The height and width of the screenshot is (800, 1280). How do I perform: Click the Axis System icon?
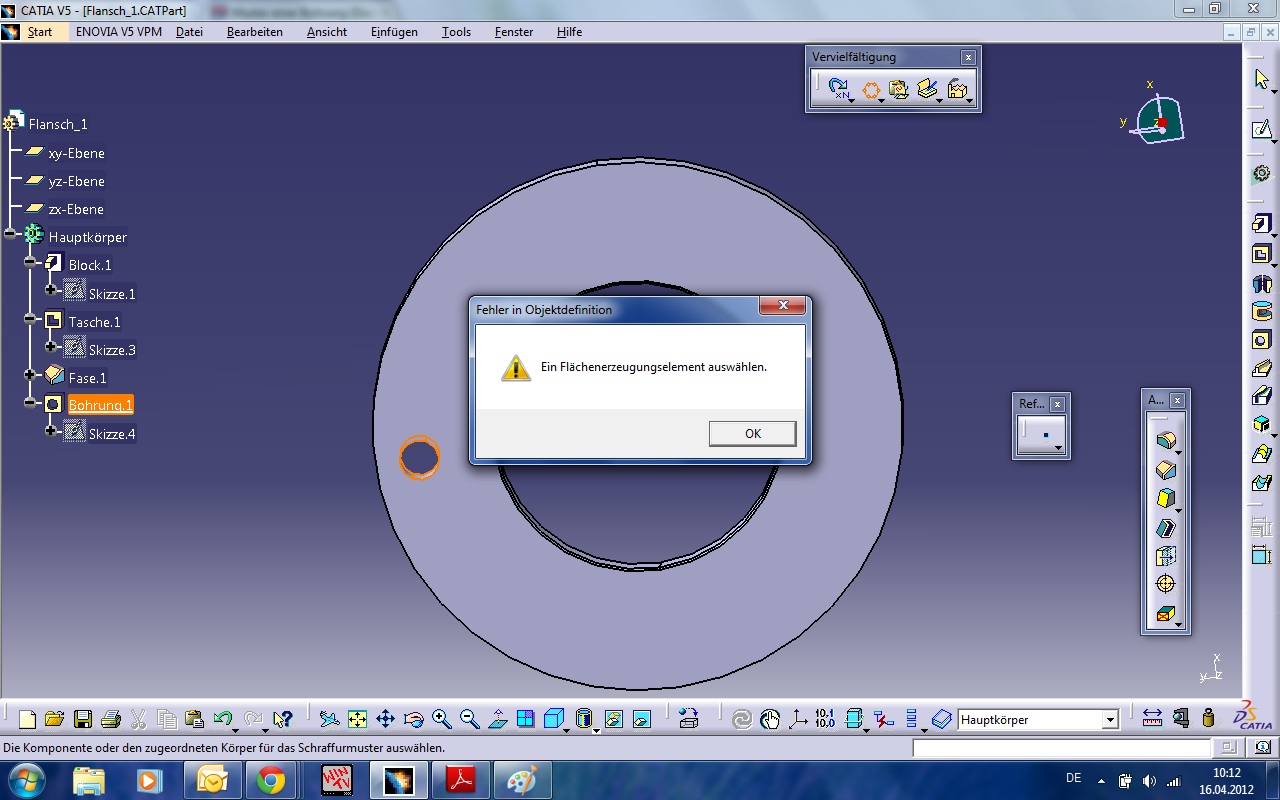point(798,719)
